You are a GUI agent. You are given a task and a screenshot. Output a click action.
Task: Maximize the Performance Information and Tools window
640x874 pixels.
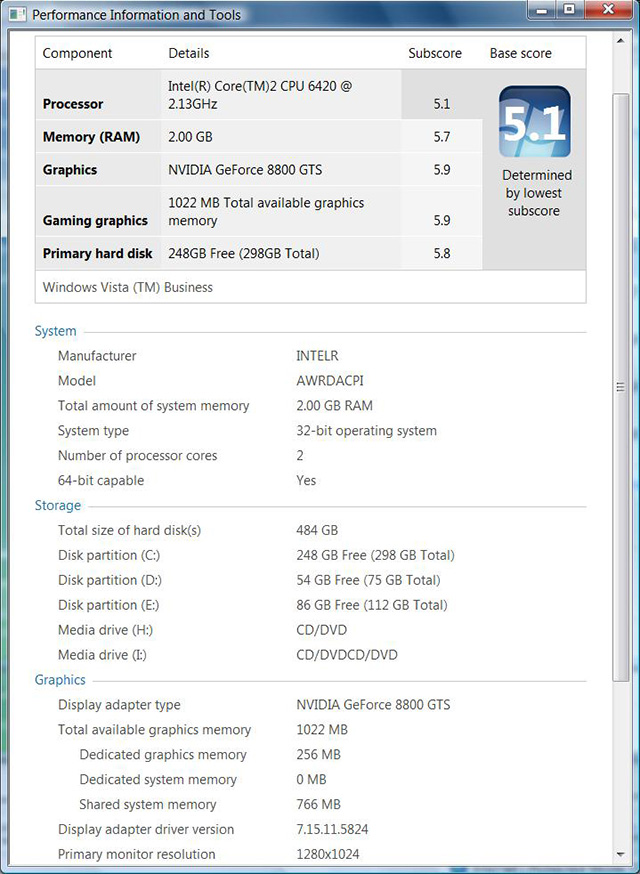coord(567,10)
